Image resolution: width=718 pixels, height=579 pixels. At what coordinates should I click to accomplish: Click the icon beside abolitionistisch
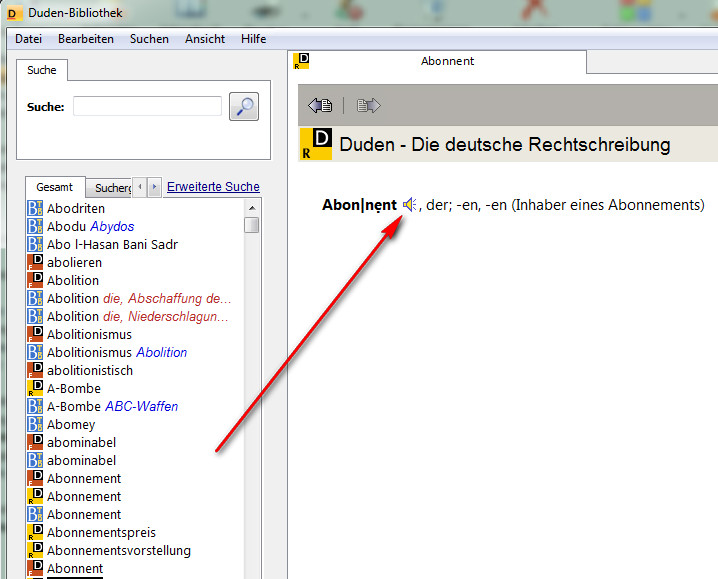tap(35, 370)
